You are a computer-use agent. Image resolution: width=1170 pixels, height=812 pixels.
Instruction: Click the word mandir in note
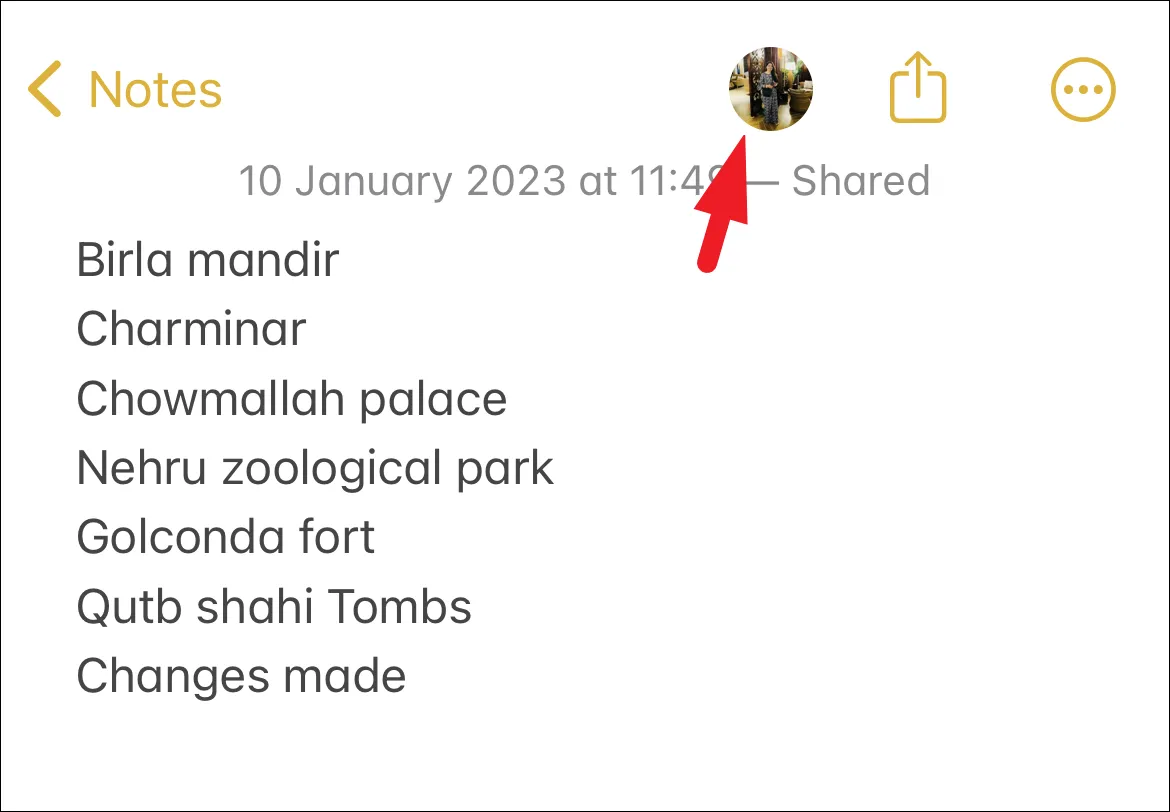click(x=263, y=260)
